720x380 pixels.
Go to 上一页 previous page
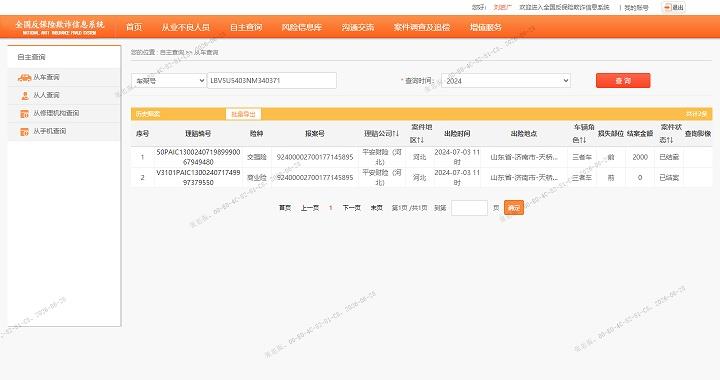(x=310, y=208)
